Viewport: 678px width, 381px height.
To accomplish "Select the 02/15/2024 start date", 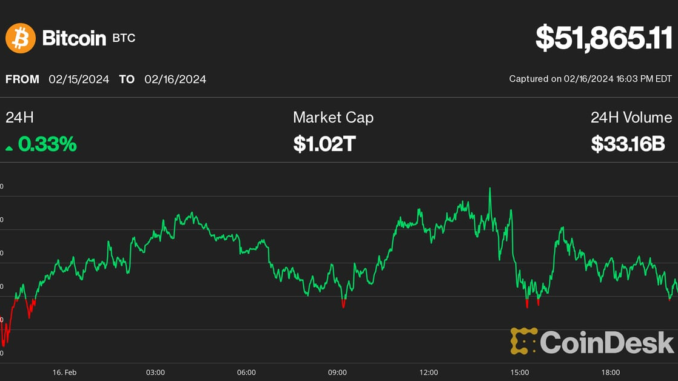I will tap(79, 79).
